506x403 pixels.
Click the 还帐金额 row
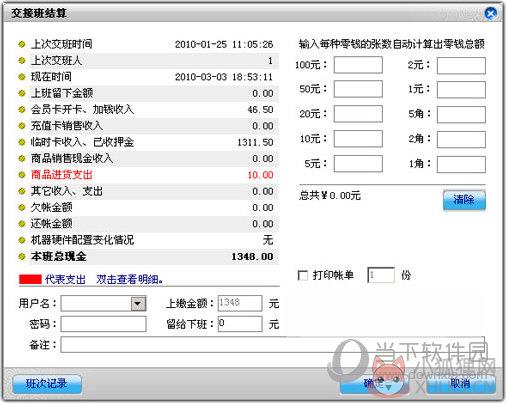[x=149, y=224]
